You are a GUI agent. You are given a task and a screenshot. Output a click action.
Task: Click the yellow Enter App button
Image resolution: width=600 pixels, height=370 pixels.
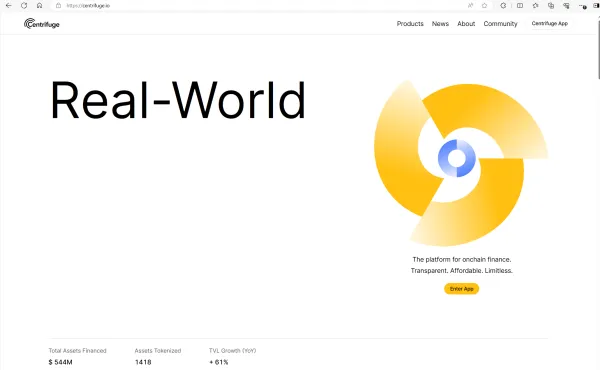(x=461, y=289)
